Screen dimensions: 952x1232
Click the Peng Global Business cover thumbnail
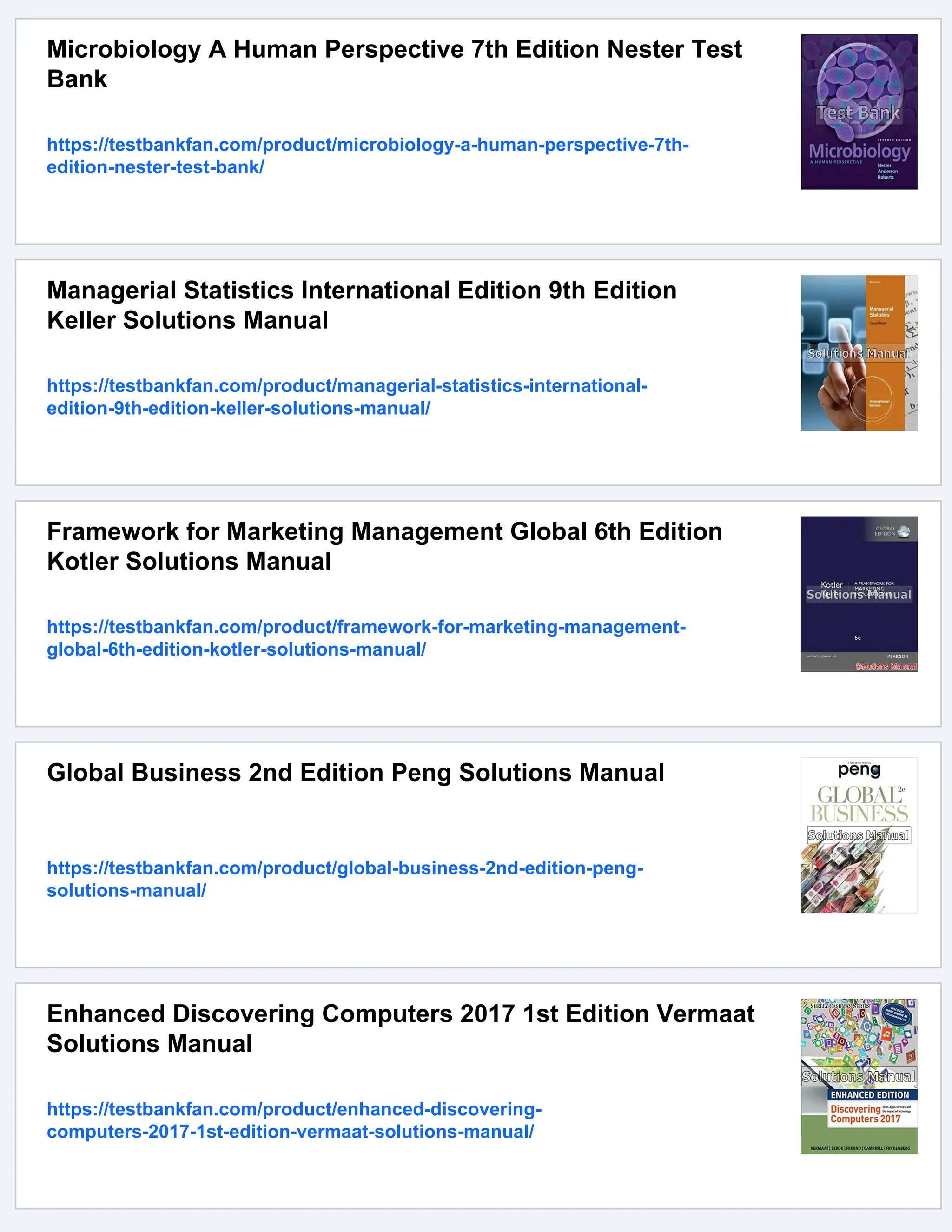[x=859, y=835]
